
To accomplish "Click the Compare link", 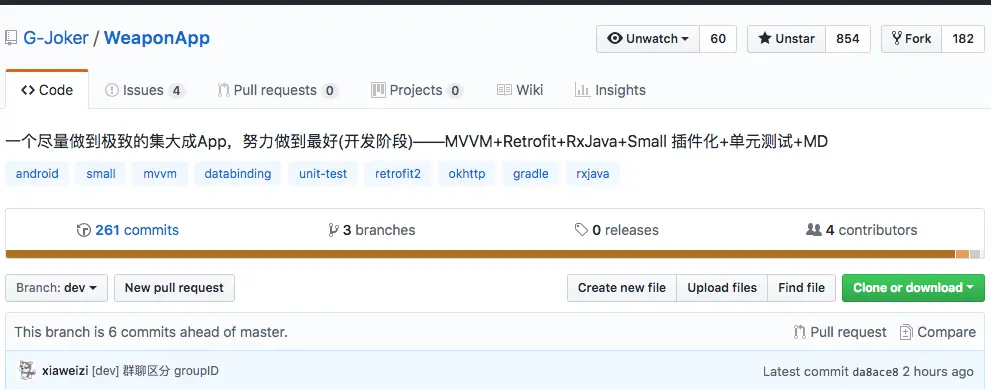I will (938, 332).
